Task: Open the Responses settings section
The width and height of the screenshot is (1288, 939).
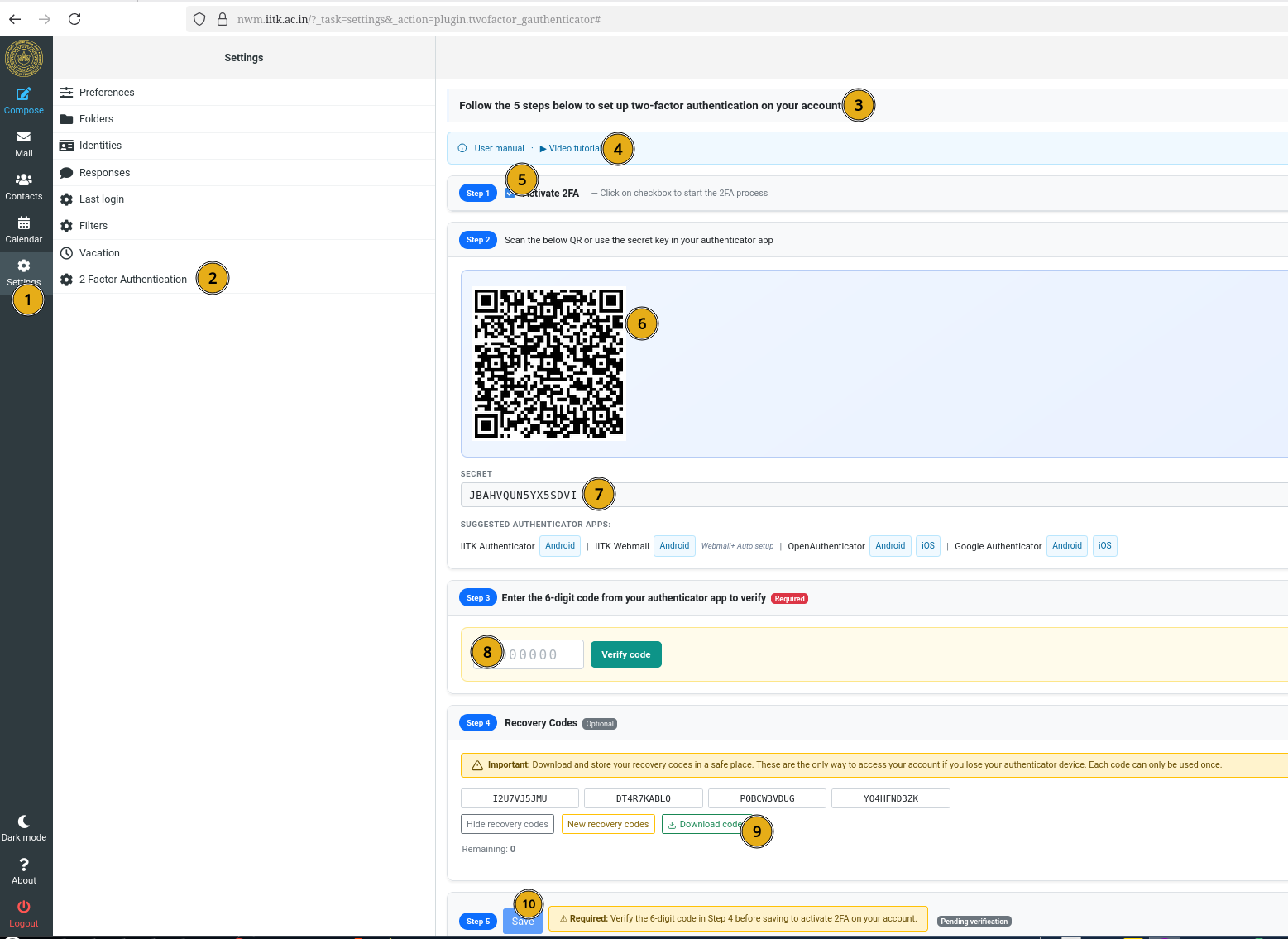Action: point(244,173)
